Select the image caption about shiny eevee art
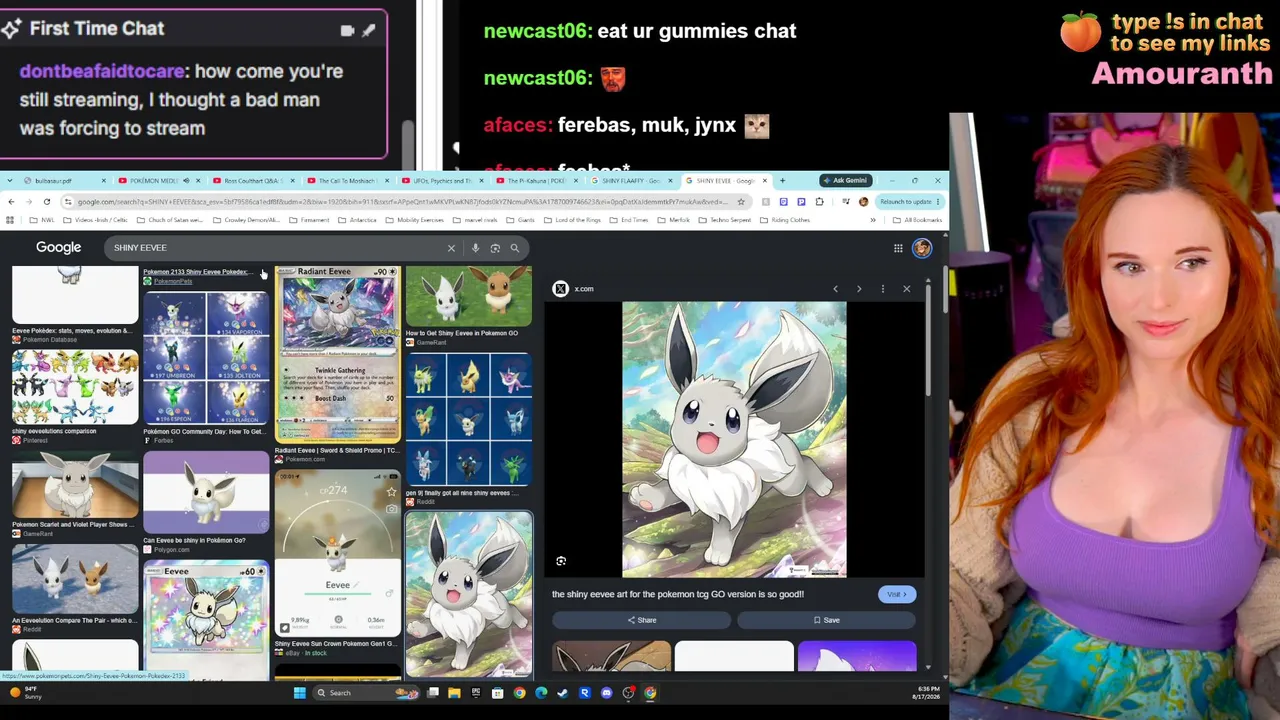 click(678, 594)
